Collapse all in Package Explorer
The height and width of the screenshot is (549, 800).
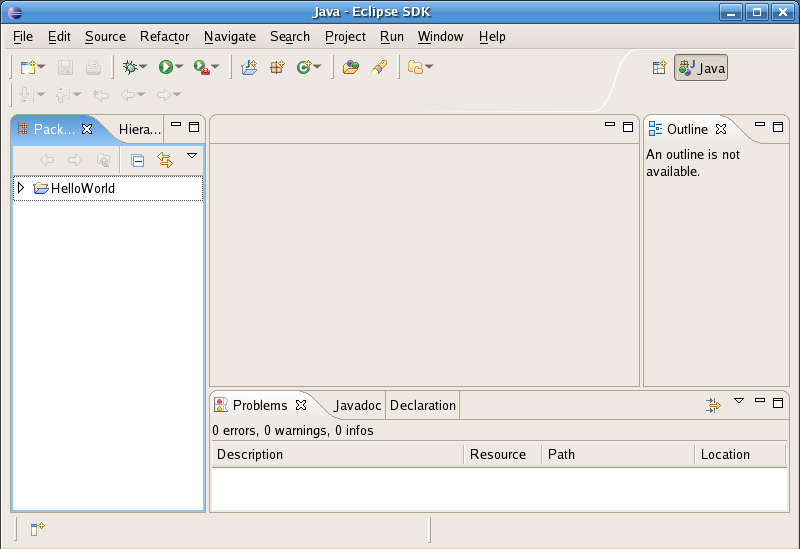click(x=138, y=160)
